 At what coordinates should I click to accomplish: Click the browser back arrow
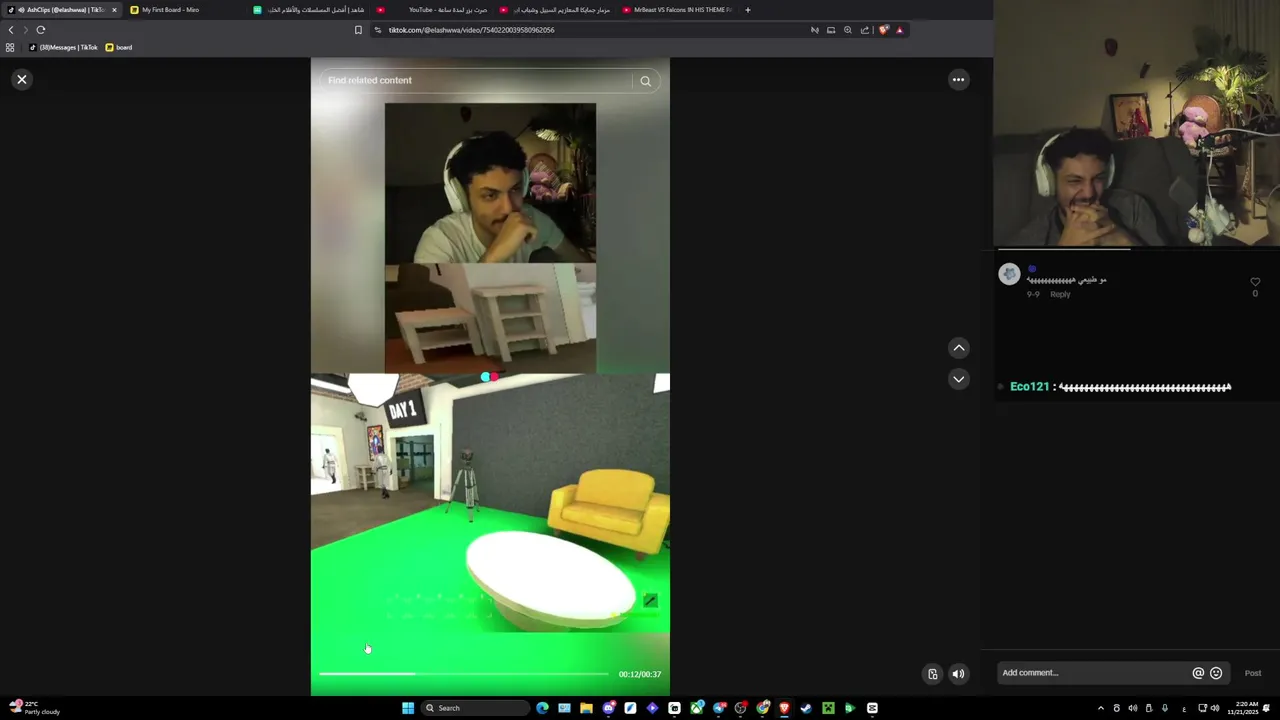click(x=11, y=30)
